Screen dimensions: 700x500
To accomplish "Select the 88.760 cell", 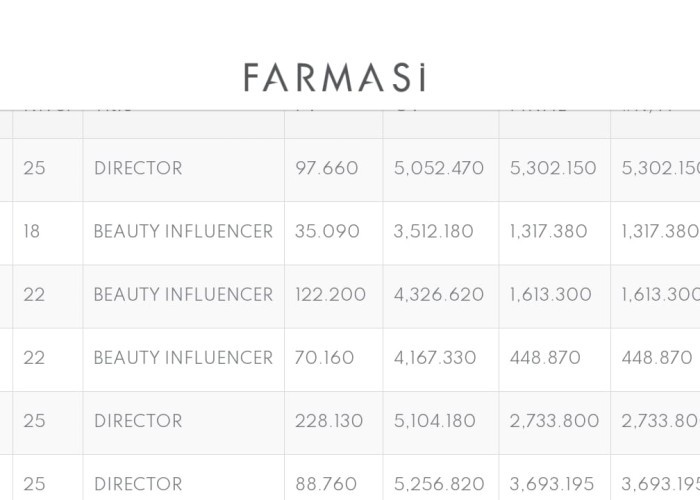I will pos(326,484).
